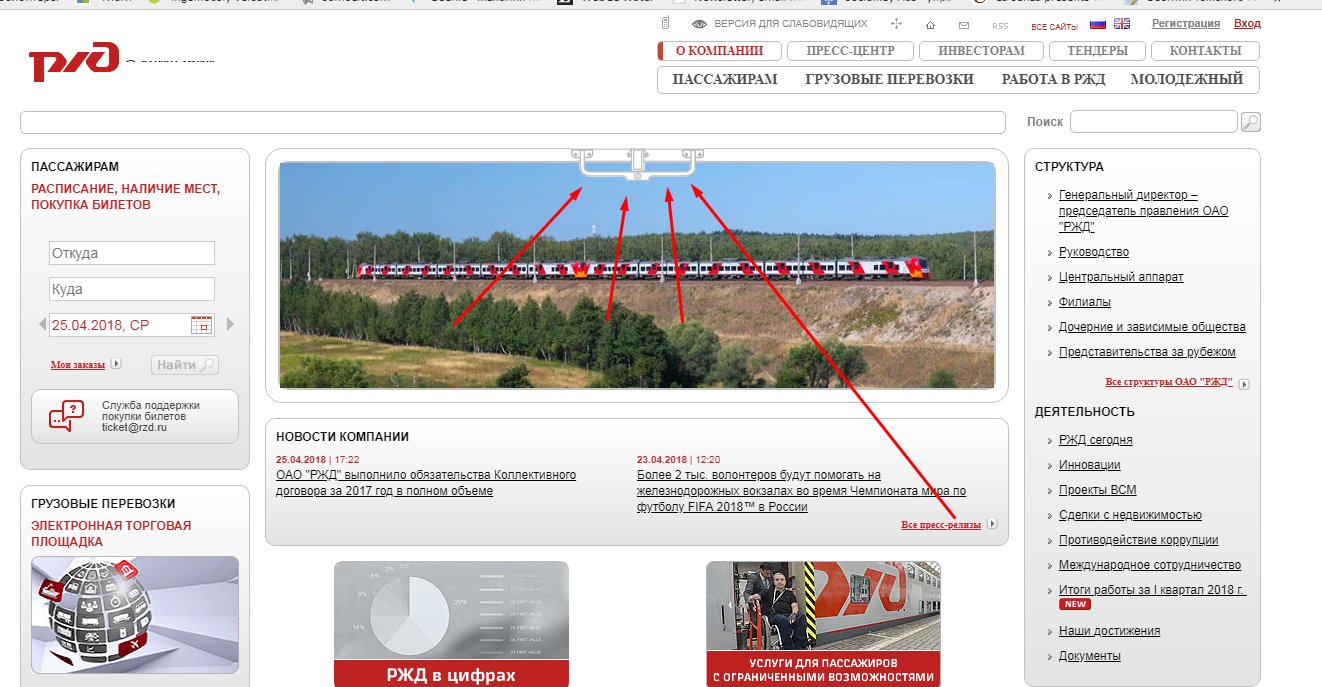This screenshot has width=1322, height=687.
Task: Open the RSS feed
Action: click(x=1000, y=25)
